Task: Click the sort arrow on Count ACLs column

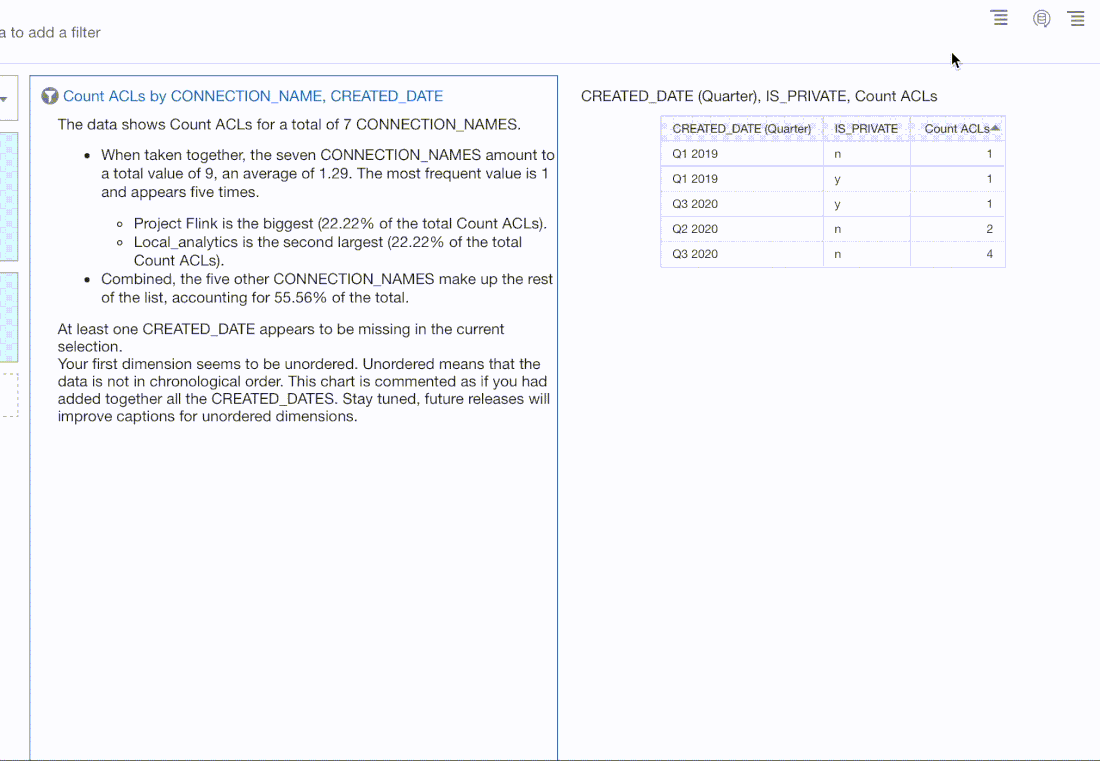Action: [995, 128]
